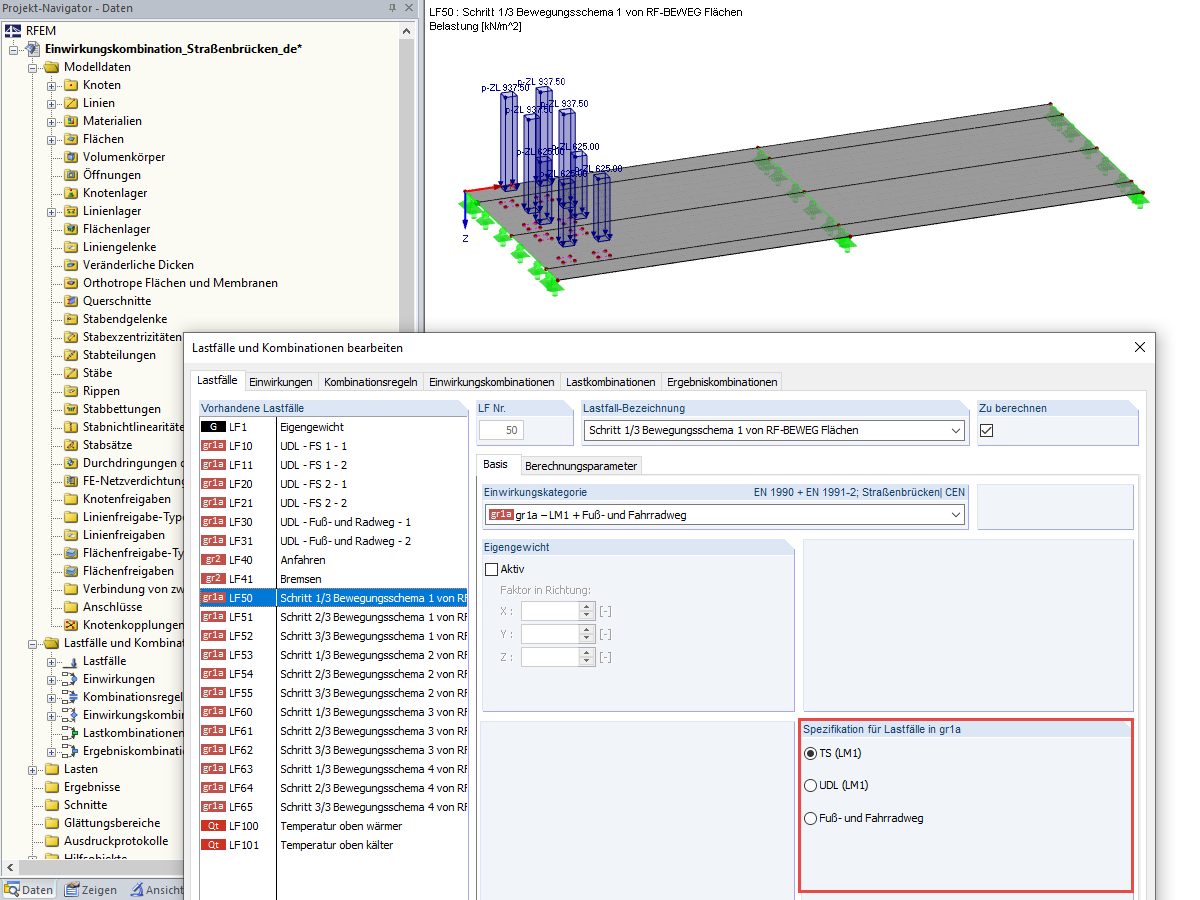The width and height of the screenshot is (1200, 900).
Task: Collapse the Modelldaten folder
Action: [33, 67]
